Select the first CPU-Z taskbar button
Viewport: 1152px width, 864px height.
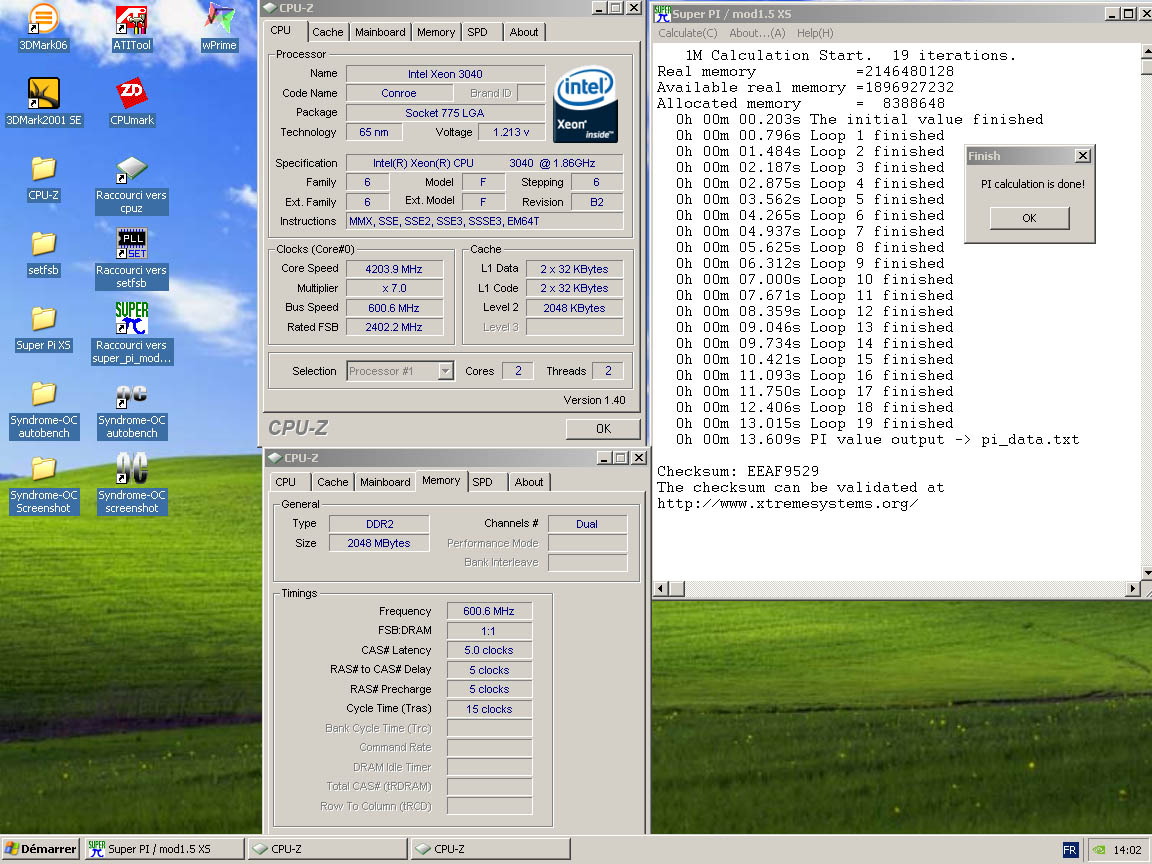click(x=327, y=849)
